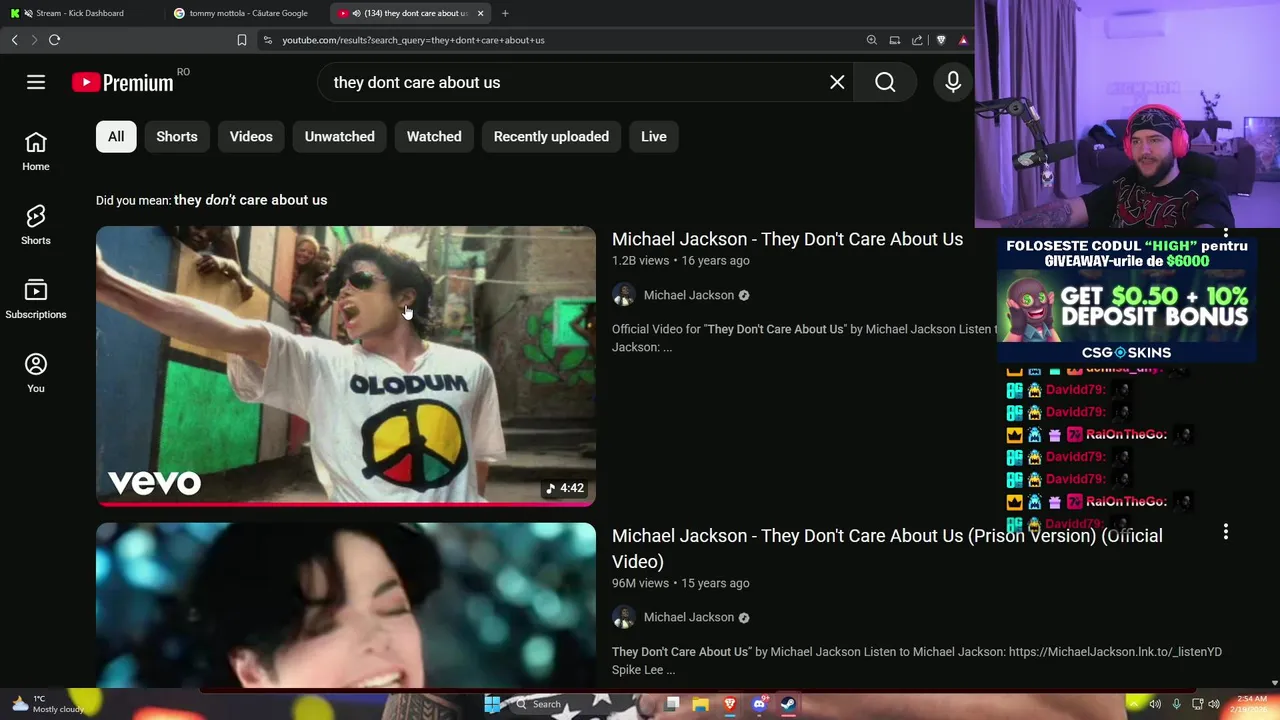Open Michael Jackson channel name on first result
This screenshot has width=1280, height=720.
(x=689, y=295)
